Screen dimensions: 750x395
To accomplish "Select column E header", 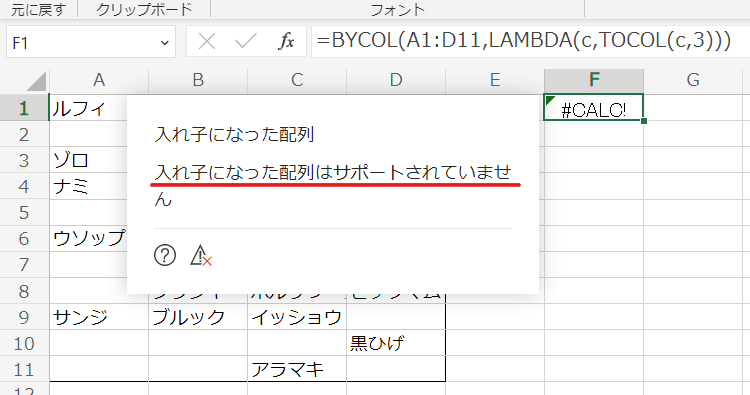I will coord(495,80).
